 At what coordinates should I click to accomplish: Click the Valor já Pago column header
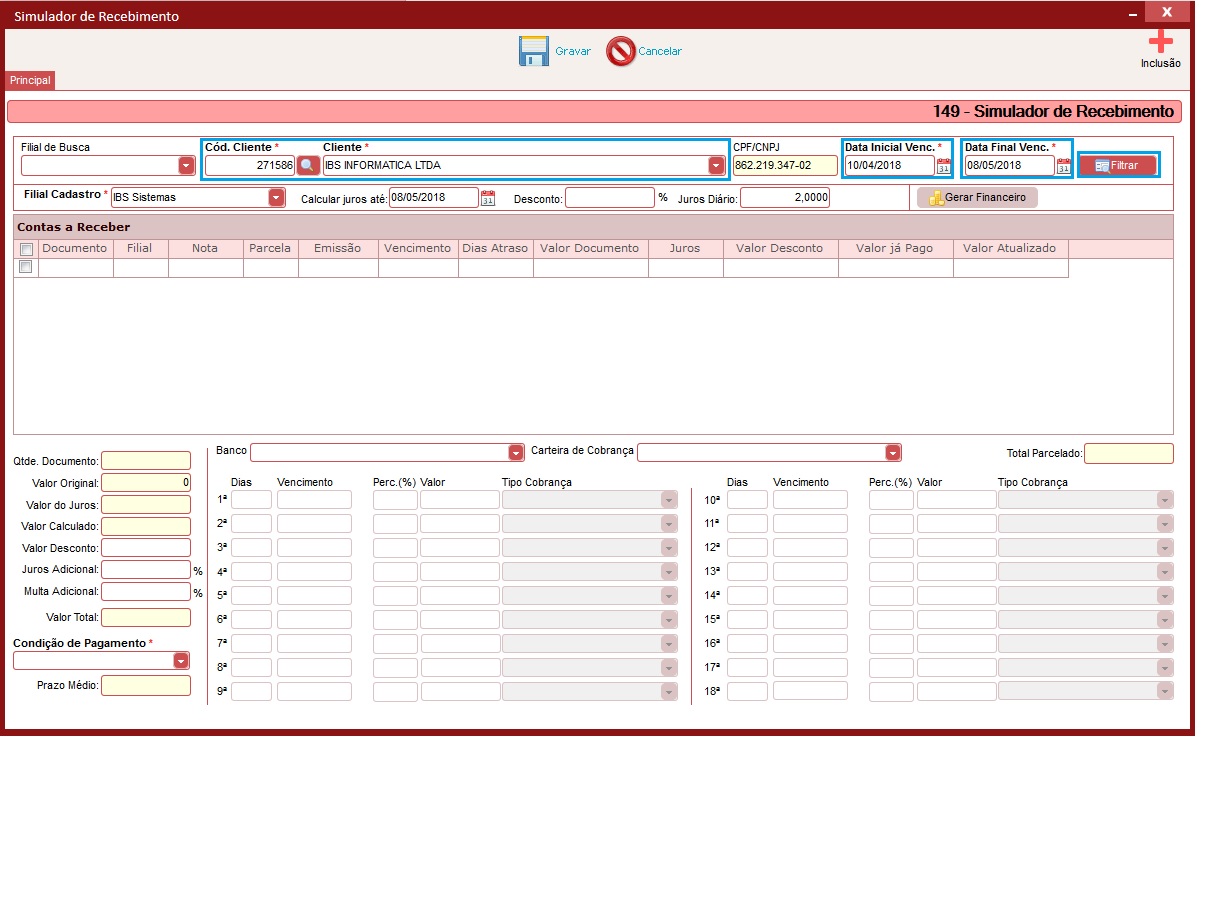coord(895,248)
